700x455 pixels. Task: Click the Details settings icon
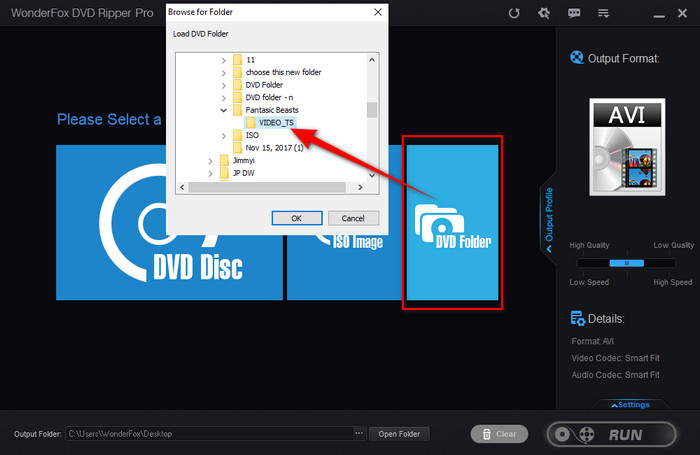pos(578,318)
